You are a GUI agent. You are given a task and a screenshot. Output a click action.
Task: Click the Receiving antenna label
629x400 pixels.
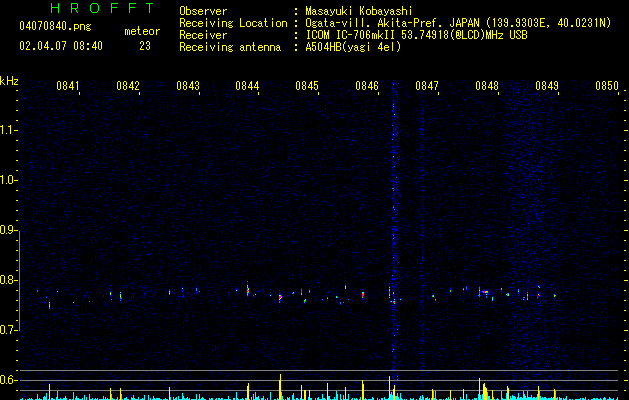click(230, 47)
